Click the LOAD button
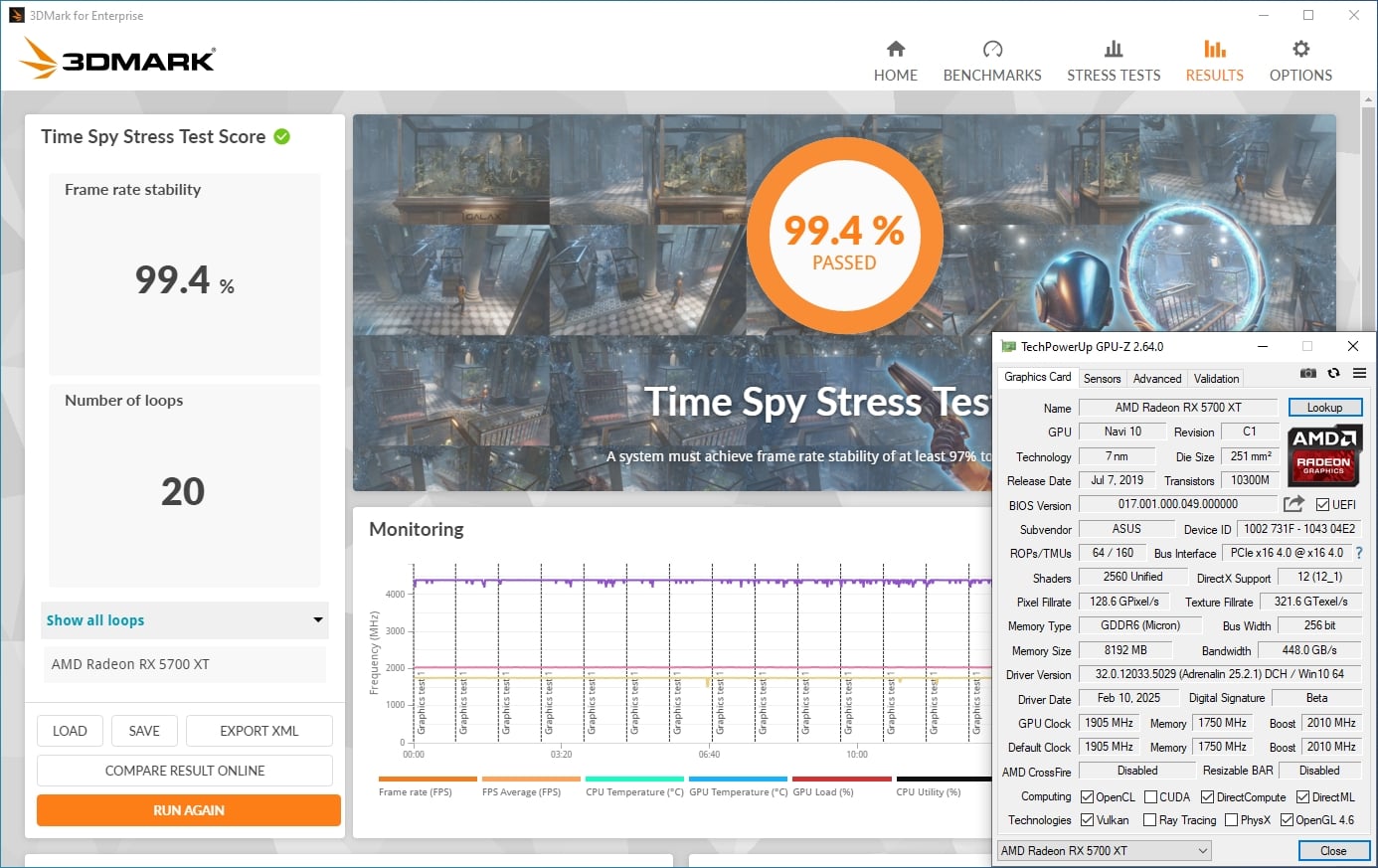Screen dimensions: 1378x868 point(70,731)
